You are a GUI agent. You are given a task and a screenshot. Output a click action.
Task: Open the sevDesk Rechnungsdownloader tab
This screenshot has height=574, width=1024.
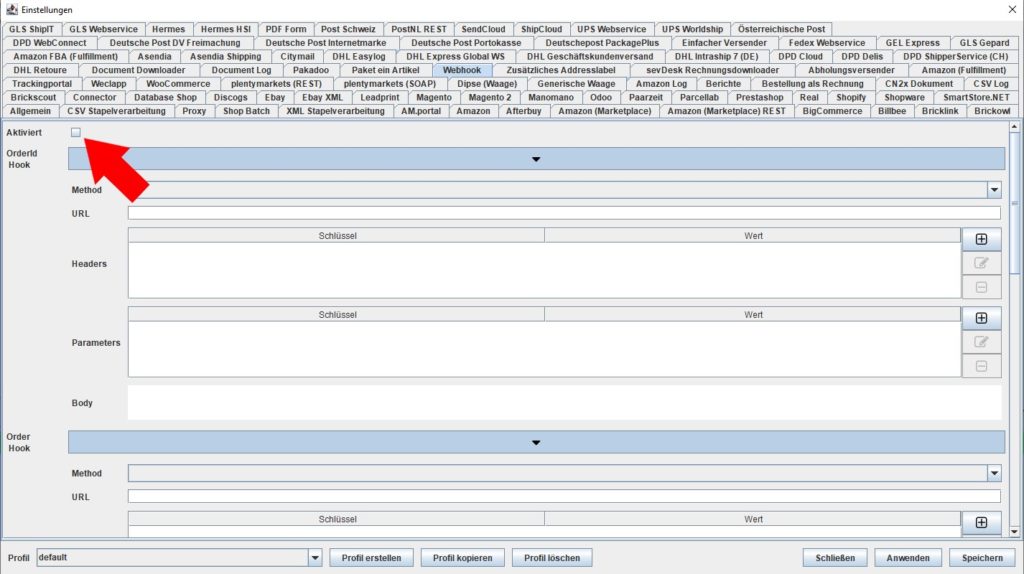coord(712,70)
